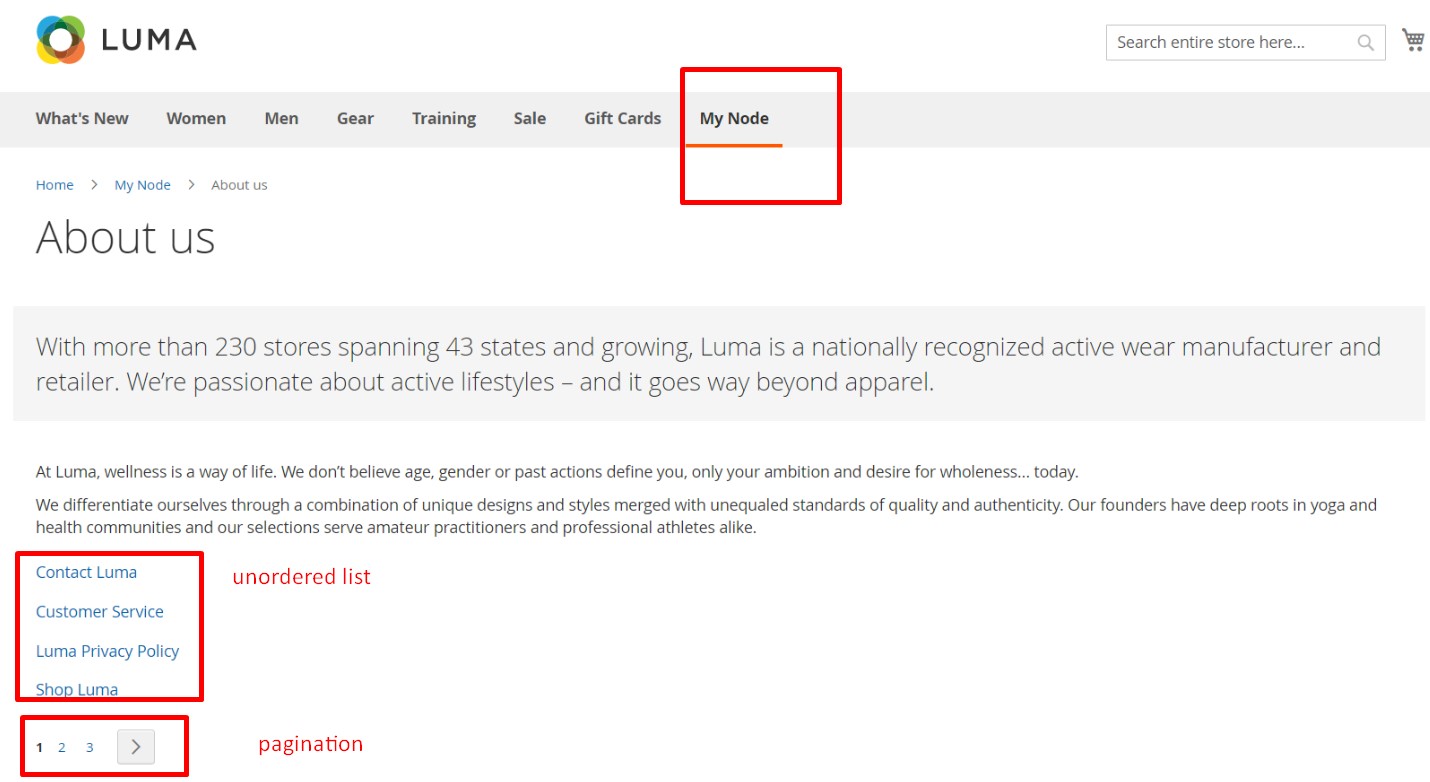Open the What's New menu

click(82, 118)
